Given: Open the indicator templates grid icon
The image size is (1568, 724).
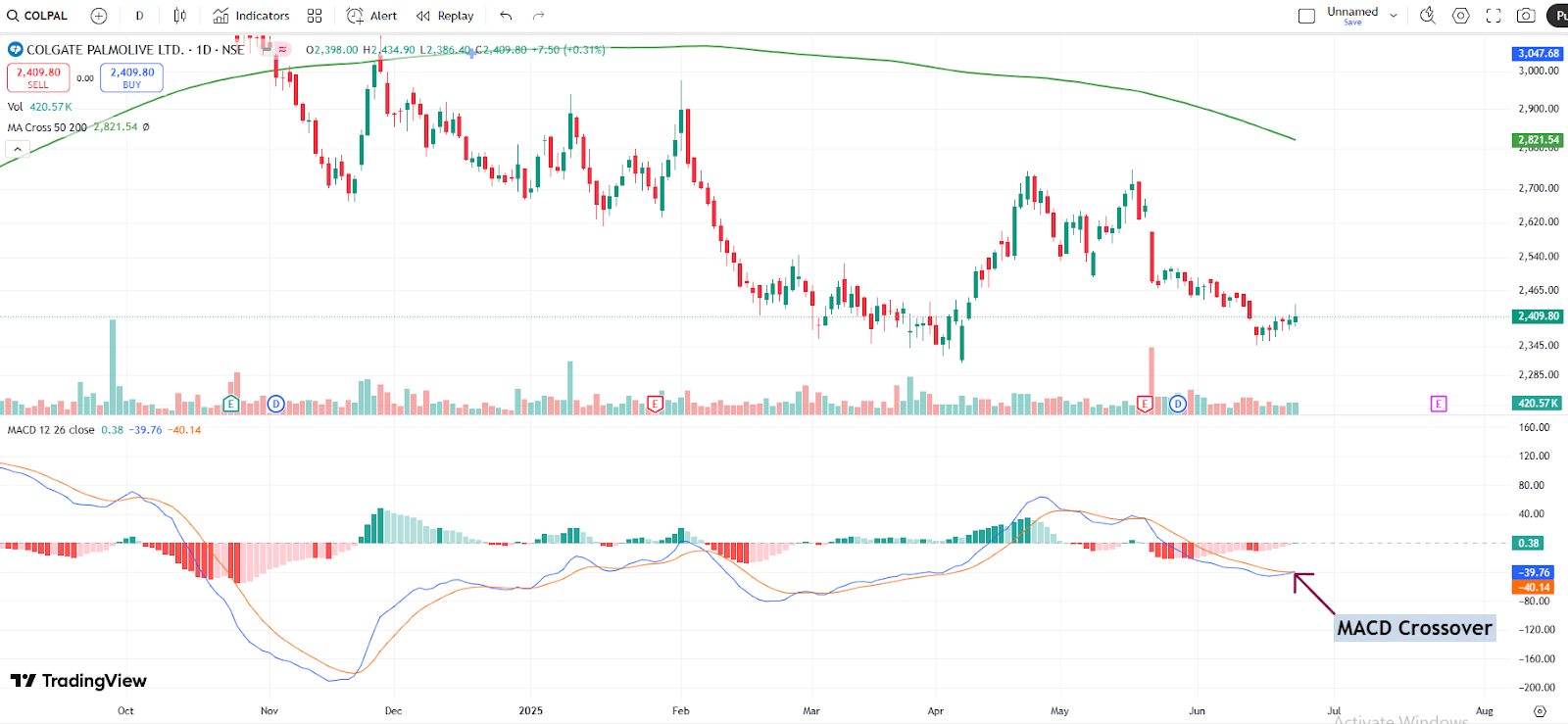Looking at the screenshot, I should coord(315,16).
